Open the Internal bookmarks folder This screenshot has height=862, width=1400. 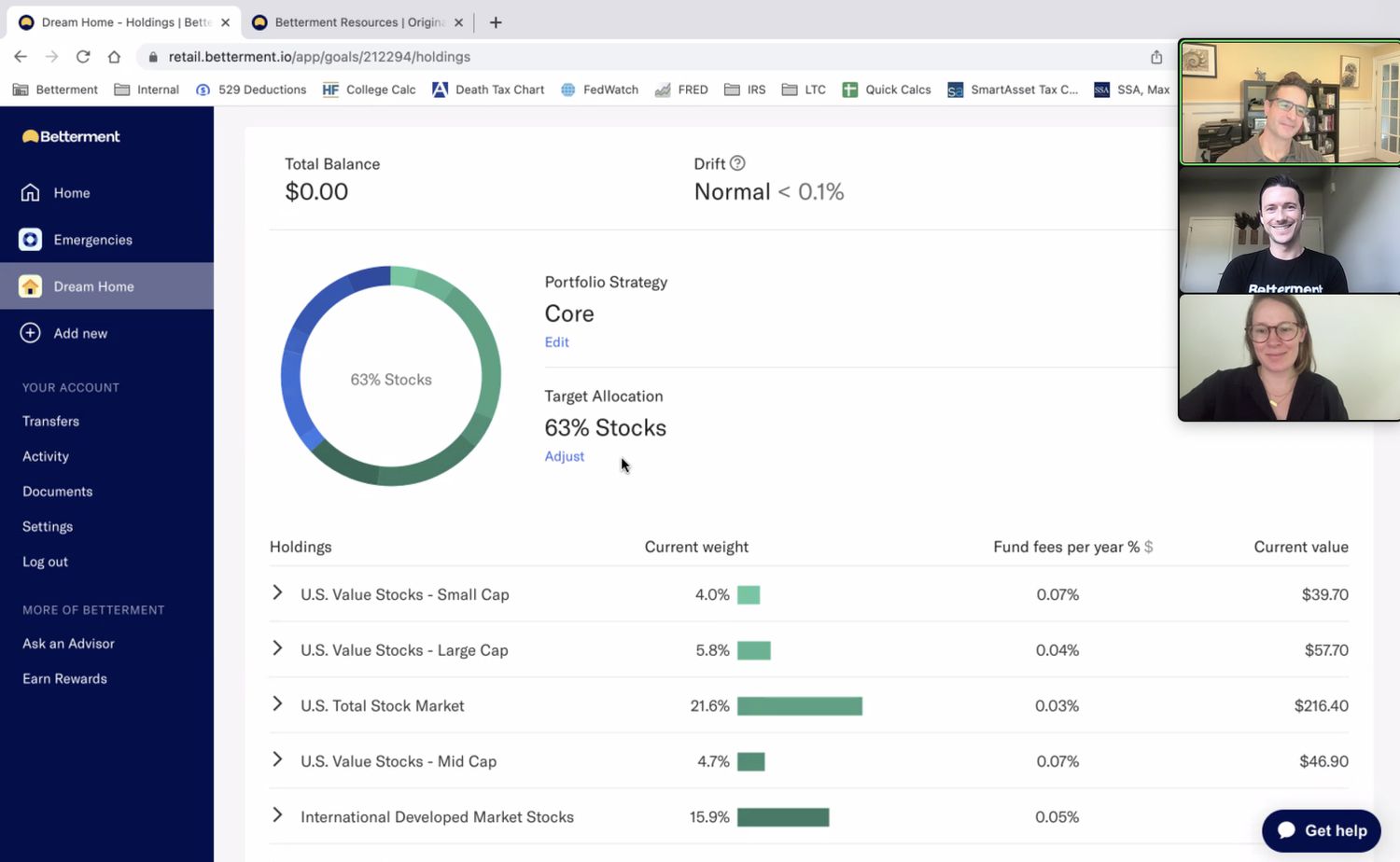tap(147, 90)
